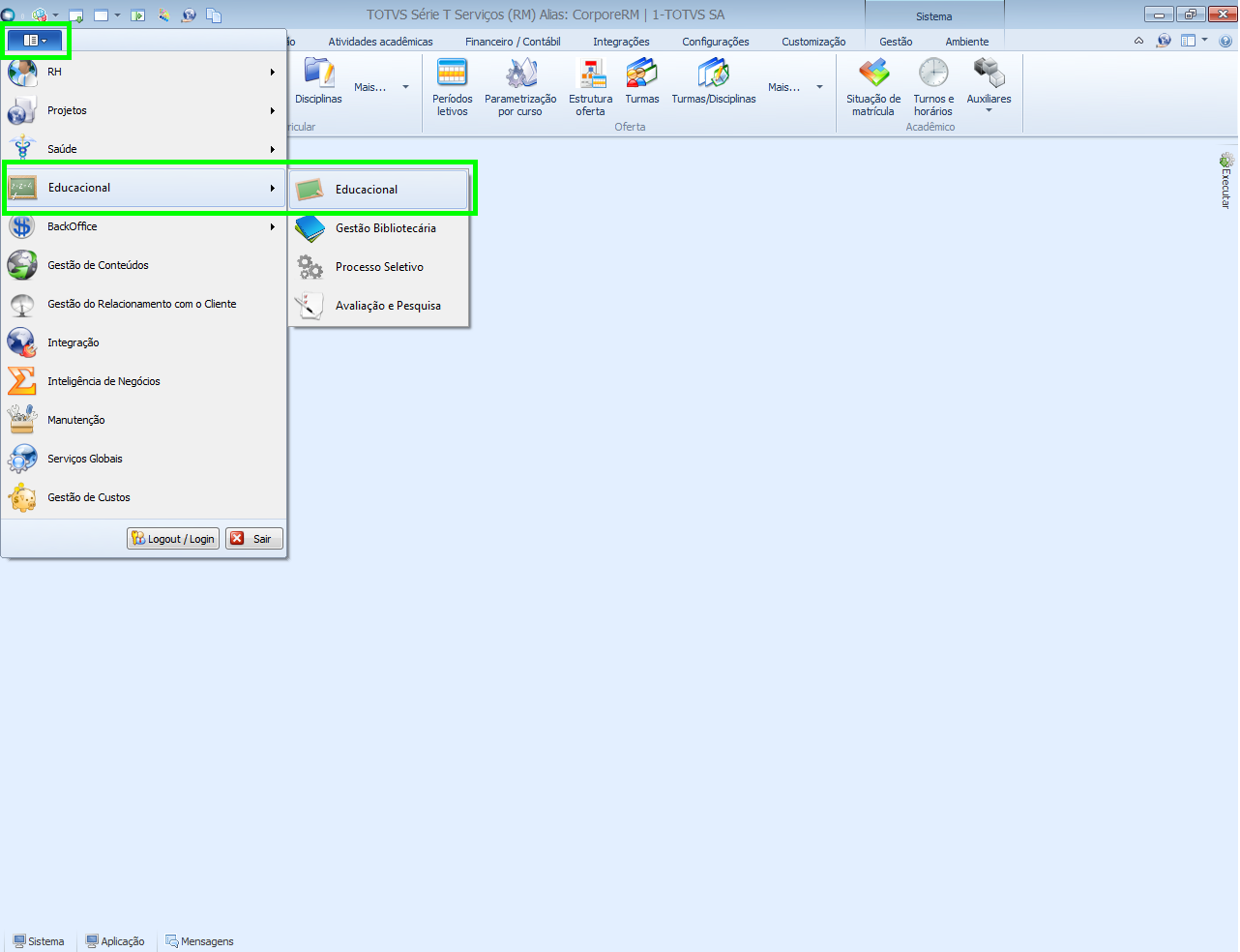Expand Mais… dropdown in Oferta group

click(795, 87)
